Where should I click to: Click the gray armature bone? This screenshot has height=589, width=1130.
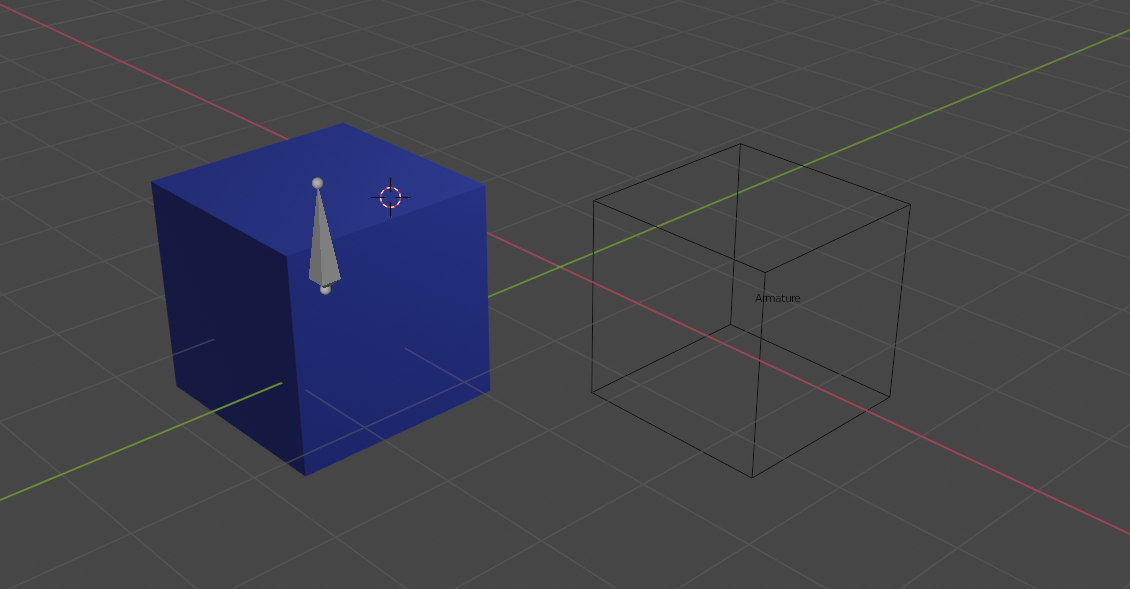tap(323, 236)
